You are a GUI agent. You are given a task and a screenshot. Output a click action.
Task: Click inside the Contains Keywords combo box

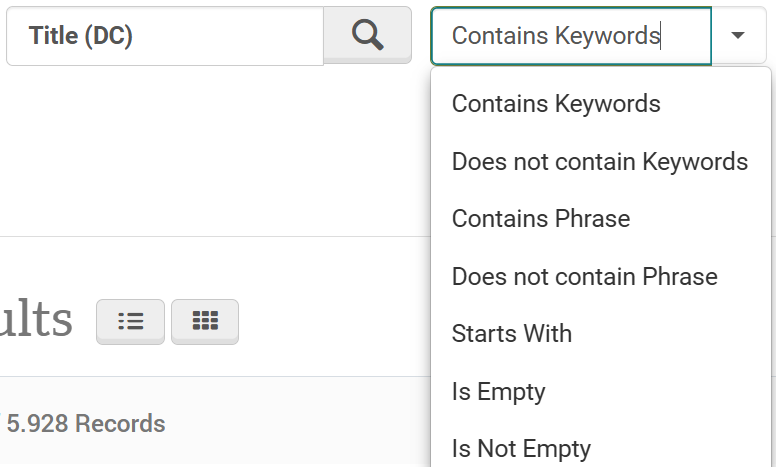[x=570, y=36]
